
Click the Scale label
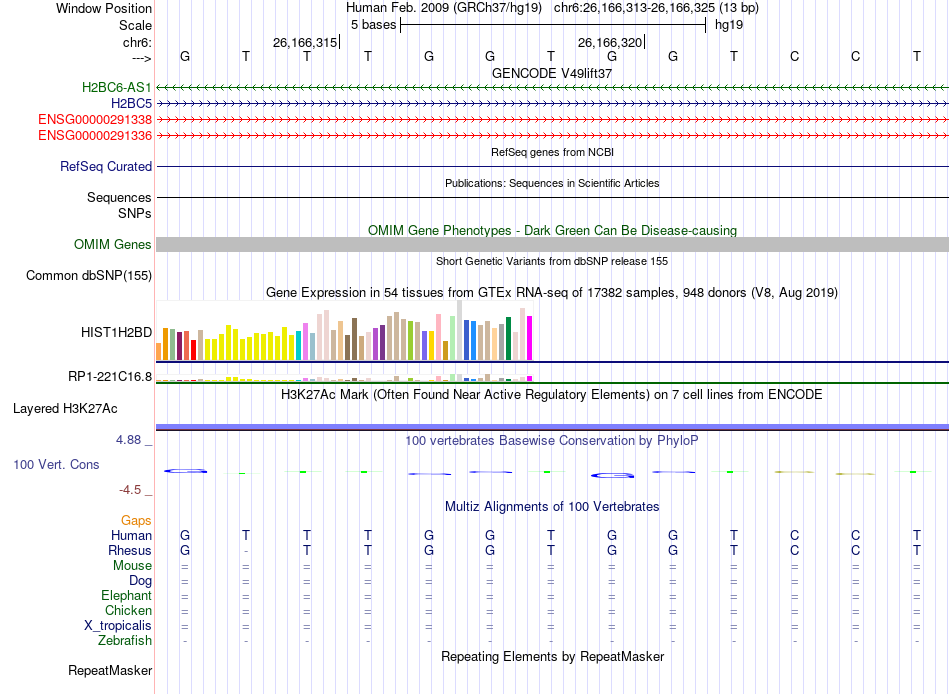pyautogui.click(x=135, y=25)
